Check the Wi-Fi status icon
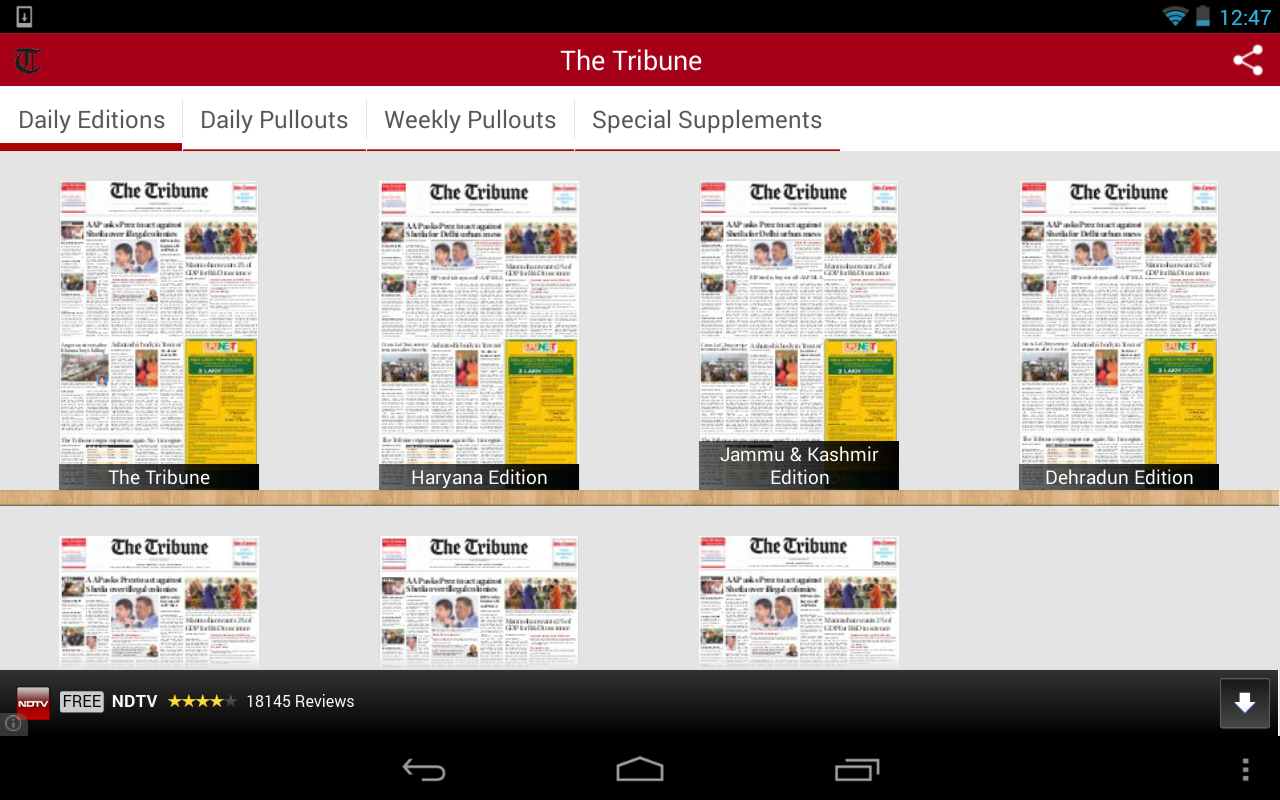Viewport: 1280px width, 800px height. (1175, 16)
